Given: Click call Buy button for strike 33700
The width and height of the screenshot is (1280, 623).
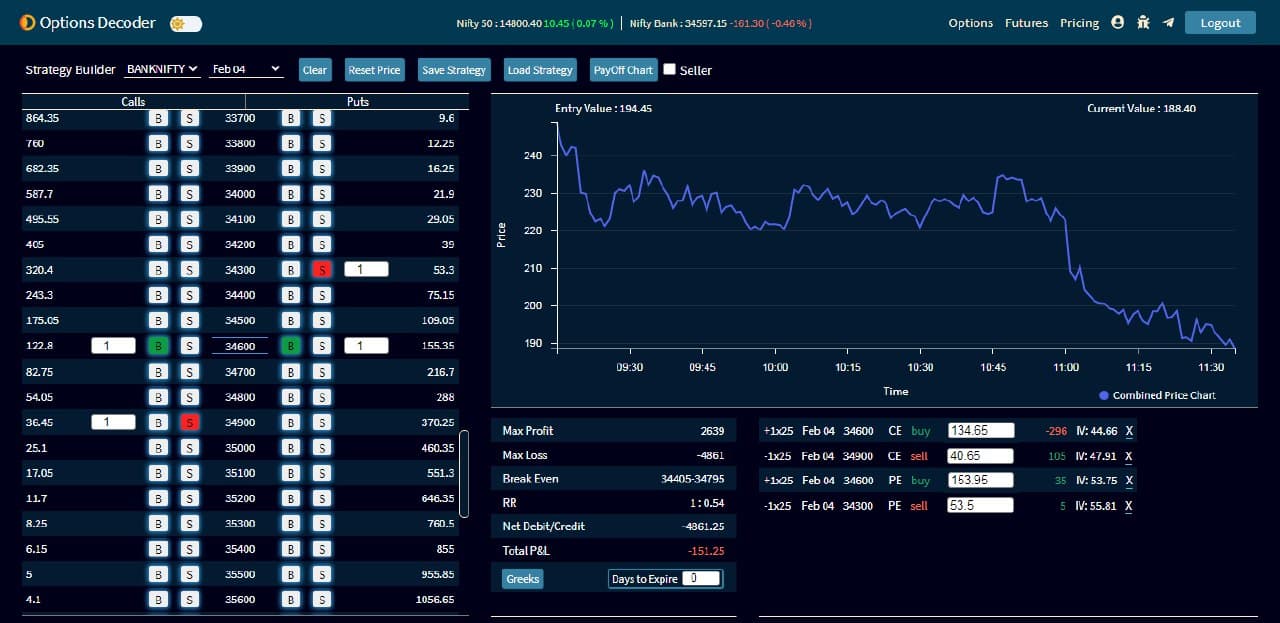Looking at the screenshot, I should [x=157, y=117].
